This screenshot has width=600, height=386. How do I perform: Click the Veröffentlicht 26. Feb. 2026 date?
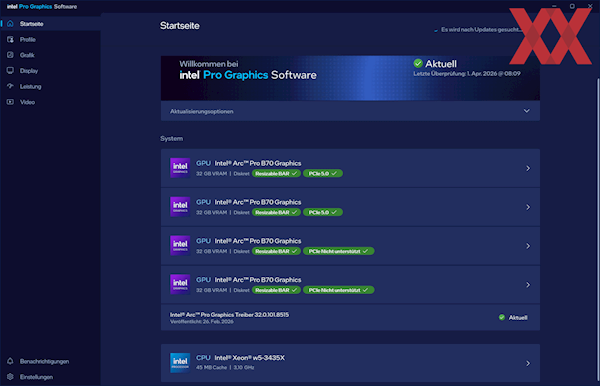[x=202, y=322]
